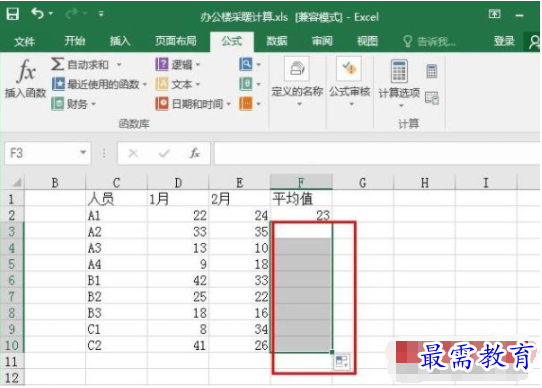
Task: Click the calculate now calculator icon
Action: 432,71
